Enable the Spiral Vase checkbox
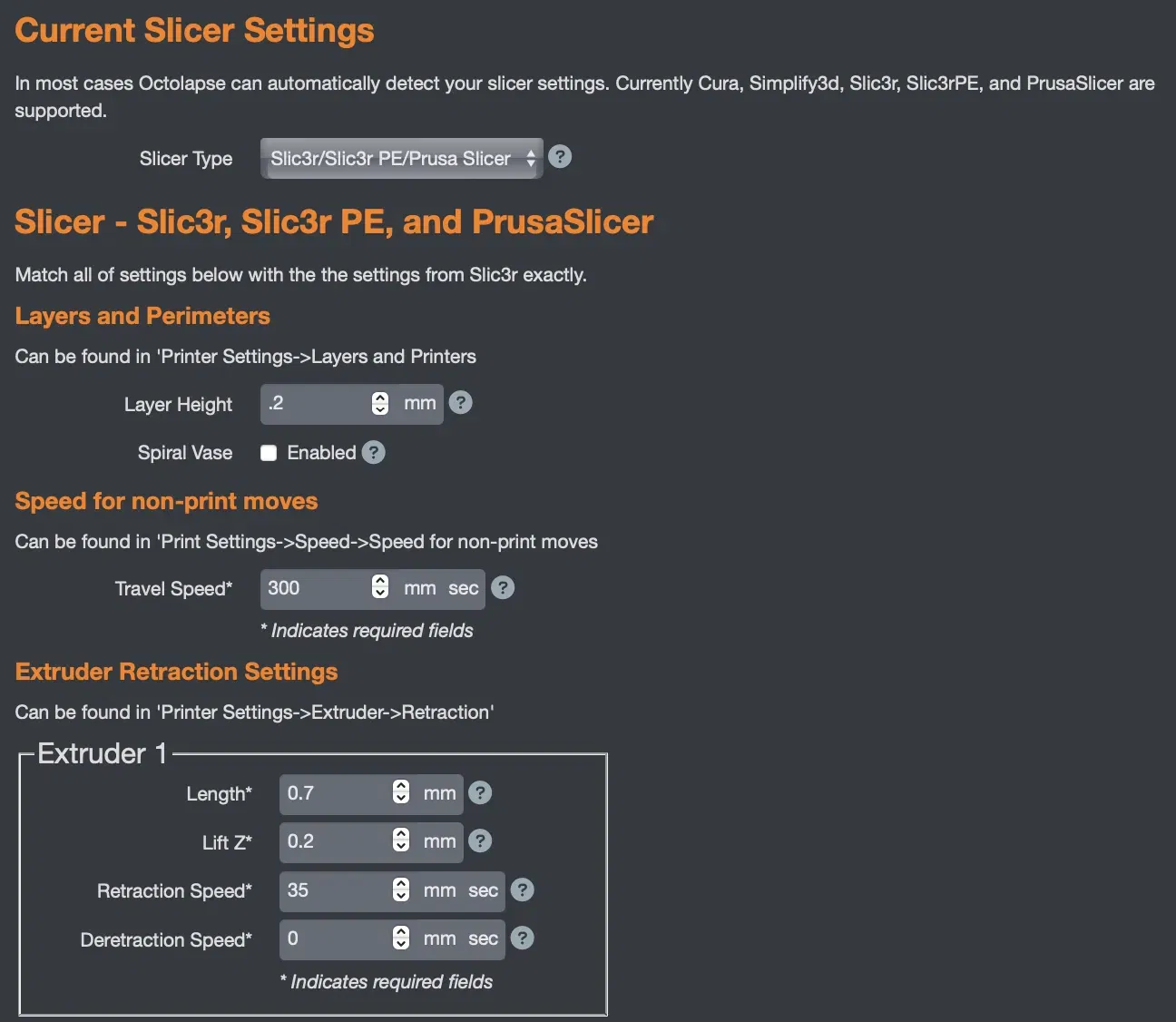 269,453
